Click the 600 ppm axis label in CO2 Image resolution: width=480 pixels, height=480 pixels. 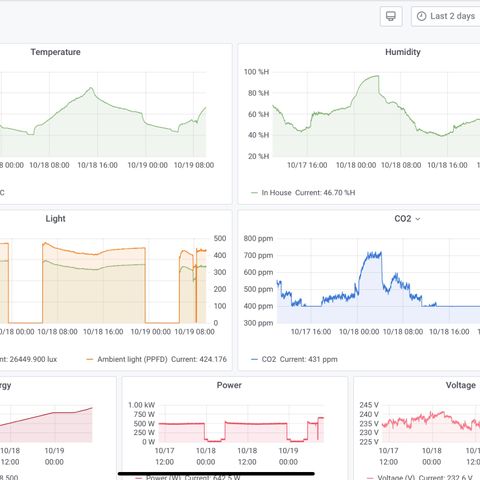(x=258, y=272)
